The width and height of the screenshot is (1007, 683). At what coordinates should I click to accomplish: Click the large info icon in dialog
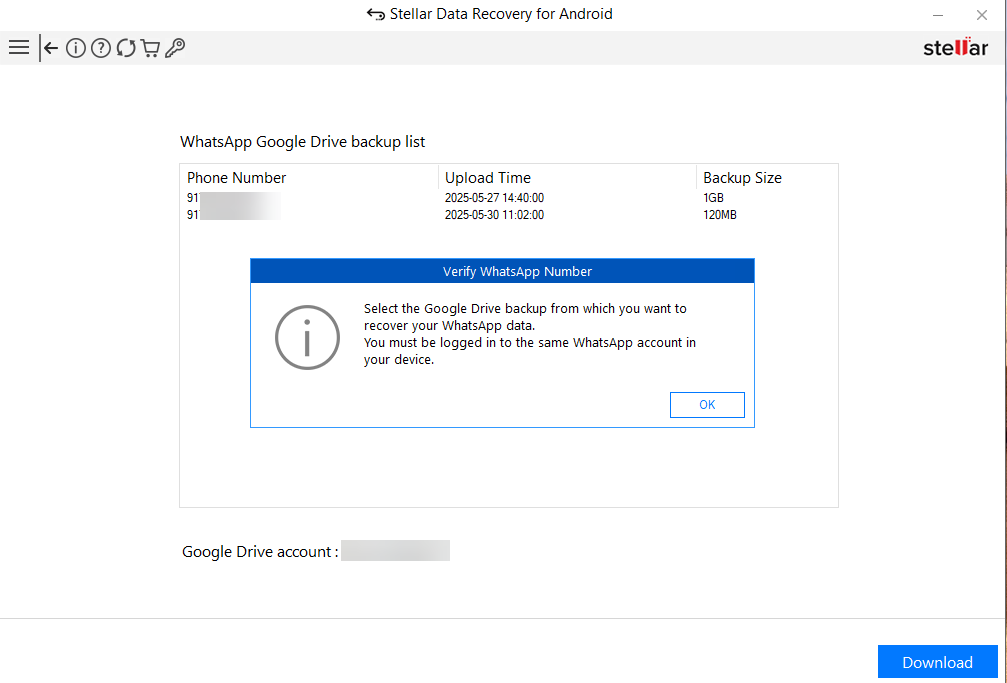(x=307, y=338)
